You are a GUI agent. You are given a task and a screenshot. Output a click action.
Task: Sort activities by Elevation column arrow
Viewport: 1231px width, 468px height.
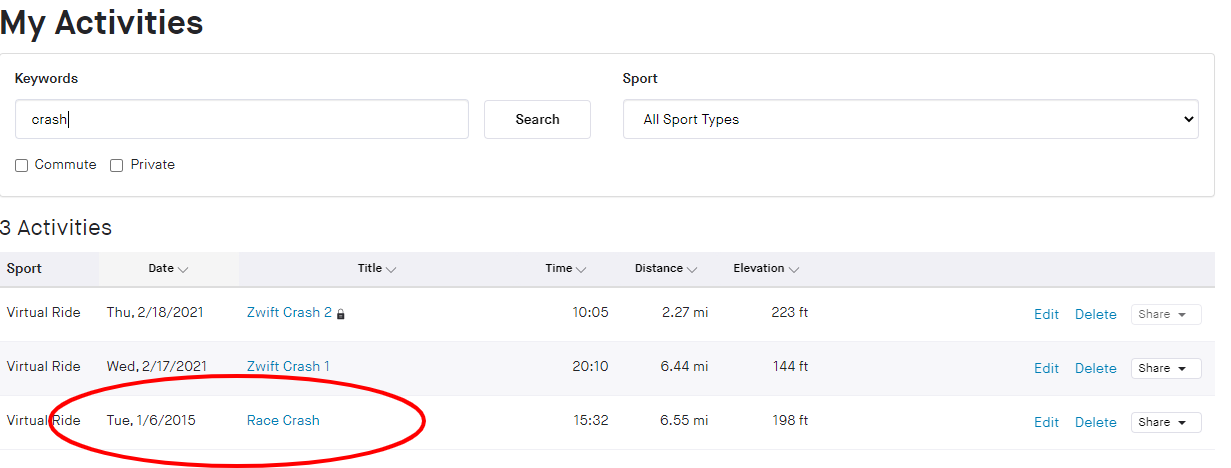pos(793,269)
